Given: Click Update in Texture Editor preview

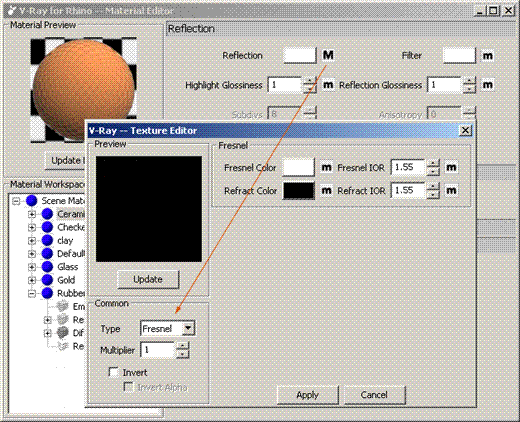Looking at the screenshot, I should coord(148,279).
